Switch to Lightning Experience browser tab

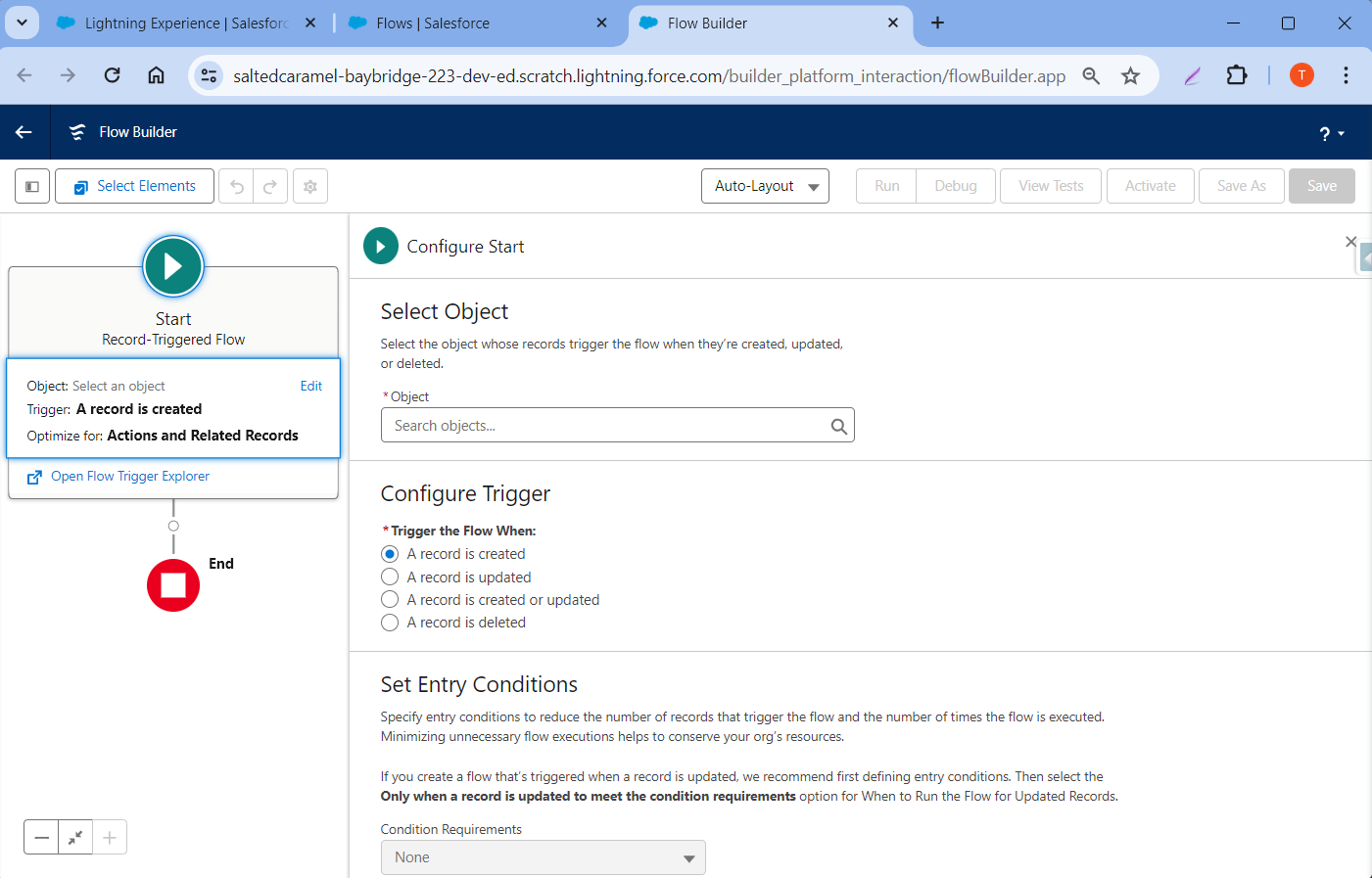(186, 23)
